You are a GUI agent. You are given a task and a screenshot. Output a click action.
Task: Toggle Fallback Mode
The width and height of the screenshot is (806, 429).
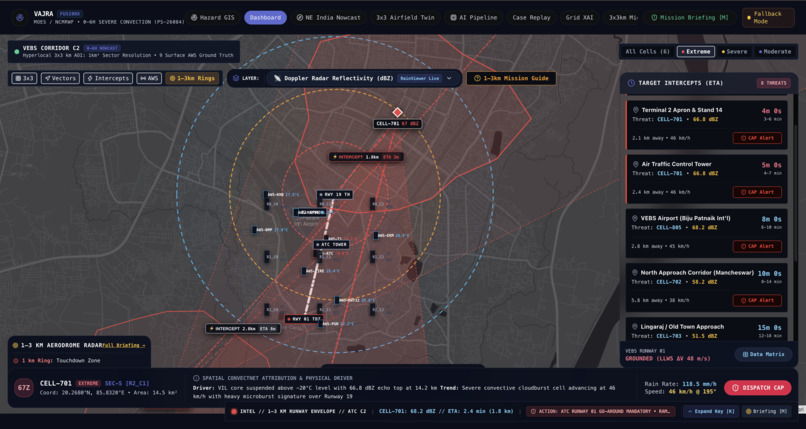(x=768, y=17)
